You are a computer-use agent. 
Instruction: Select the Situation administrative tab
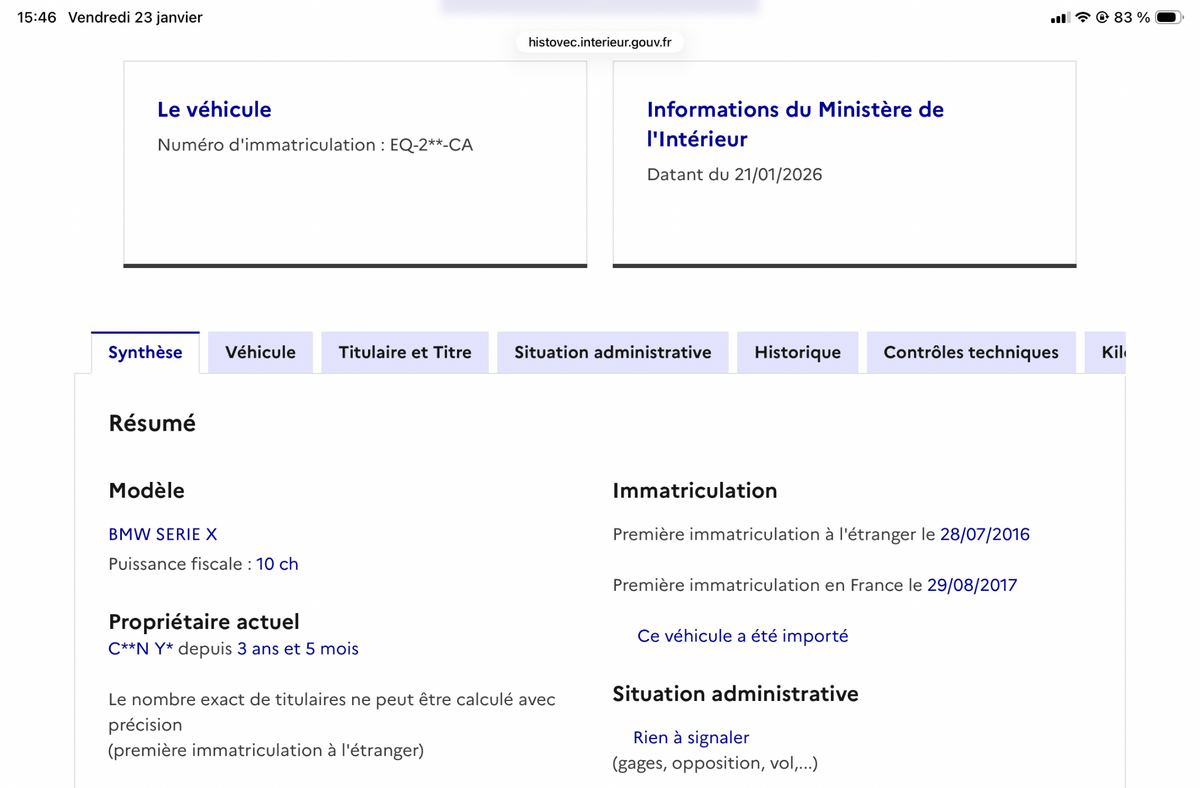[613, 352]
